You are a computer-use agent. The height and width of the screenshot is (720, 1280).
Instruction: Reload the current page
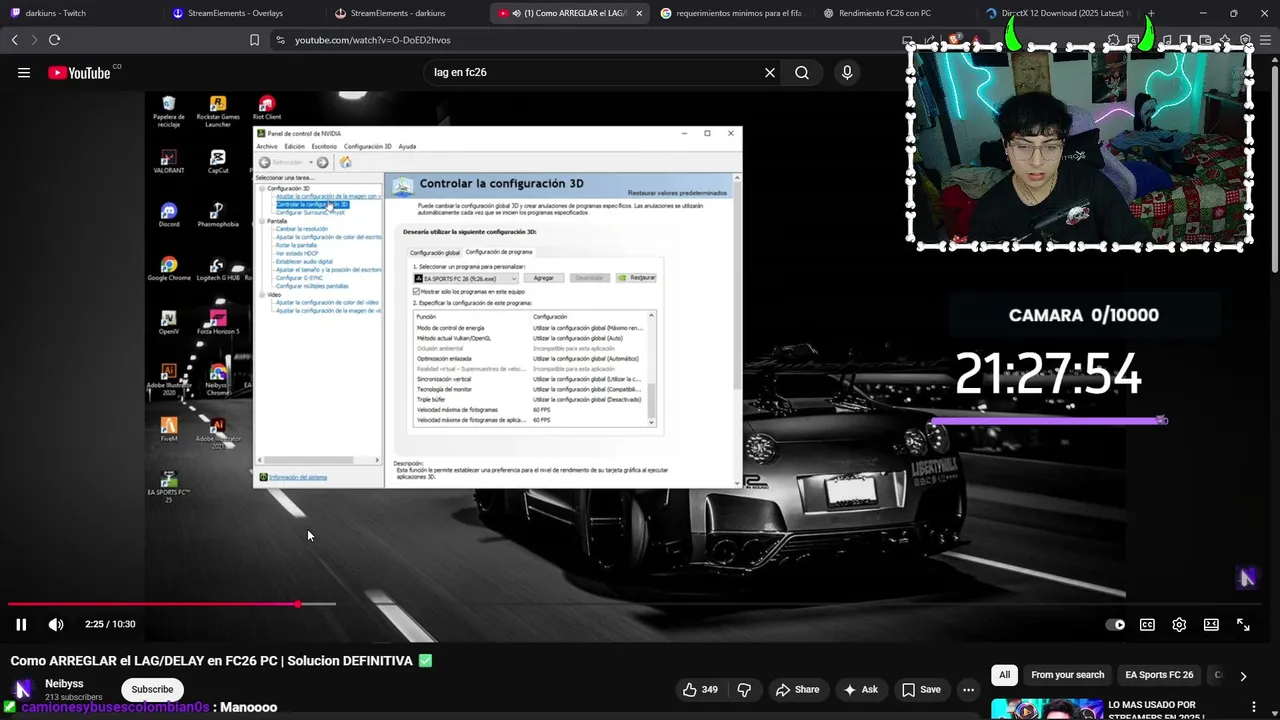click(54, 40)
